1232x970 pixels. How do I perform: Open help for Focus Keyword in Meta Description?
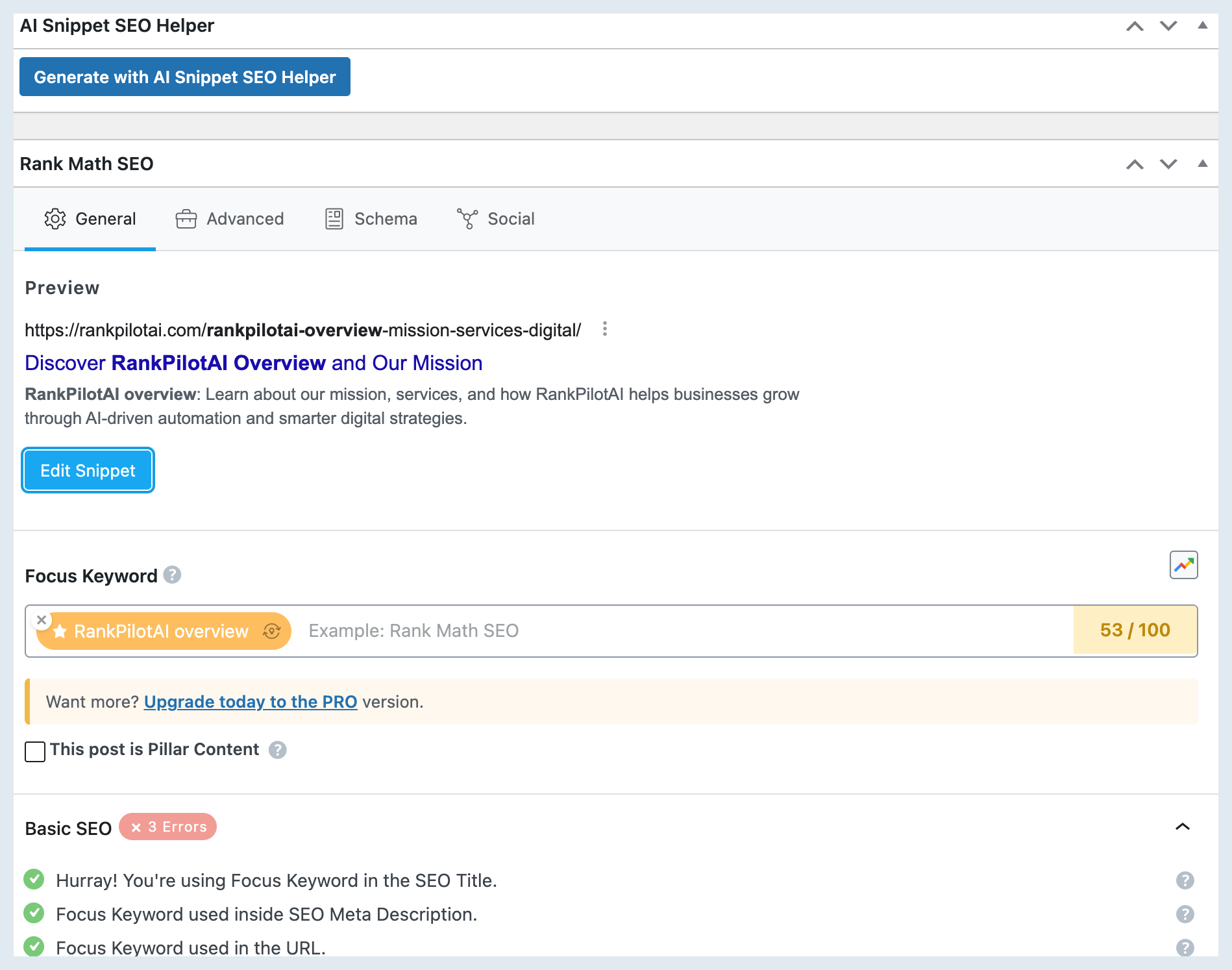[x=1185, y=914]
